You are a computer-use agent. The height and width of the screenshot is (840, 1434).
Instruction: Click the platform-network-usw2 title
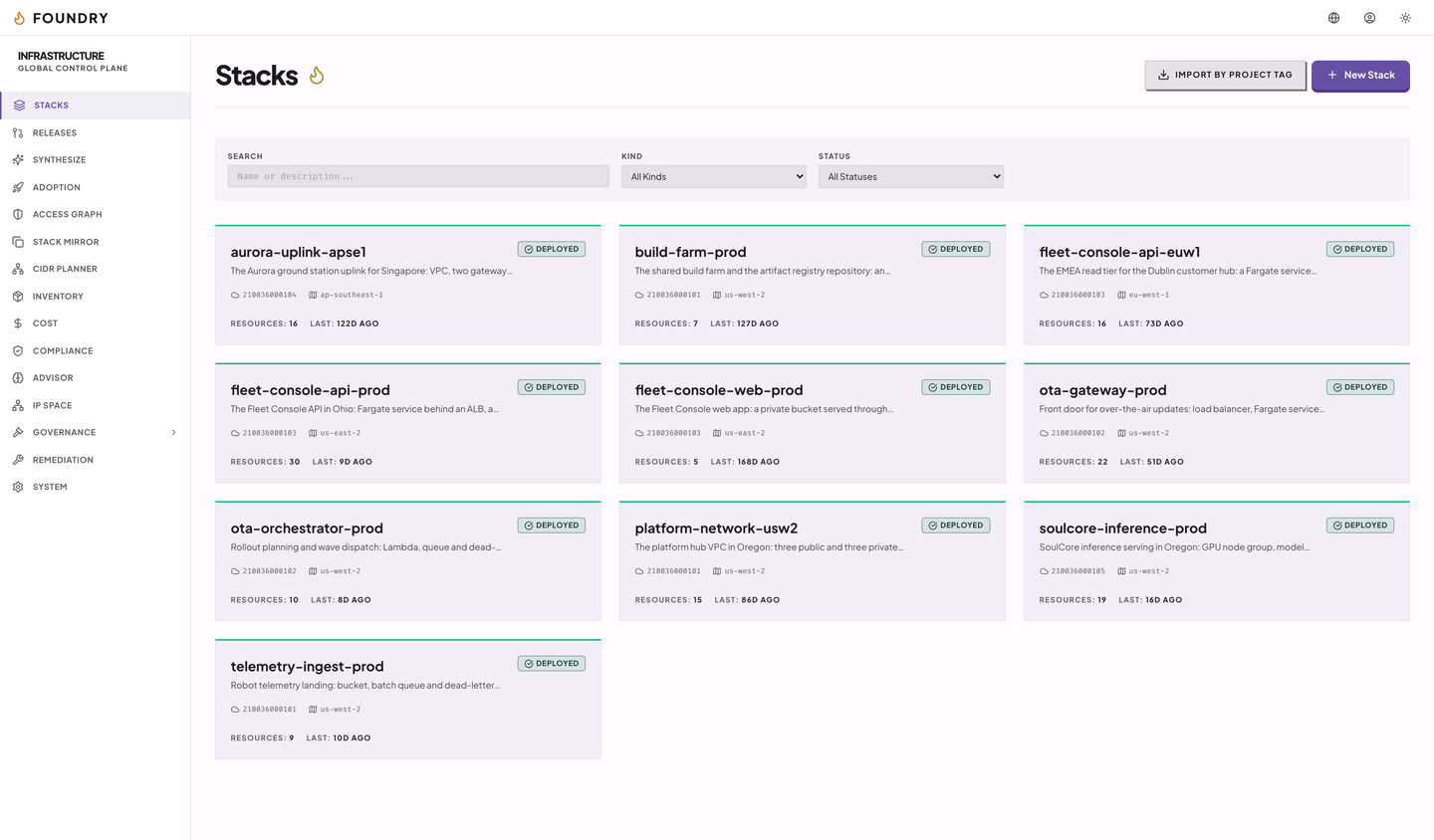pyautogui.click(x=716, y=528)
